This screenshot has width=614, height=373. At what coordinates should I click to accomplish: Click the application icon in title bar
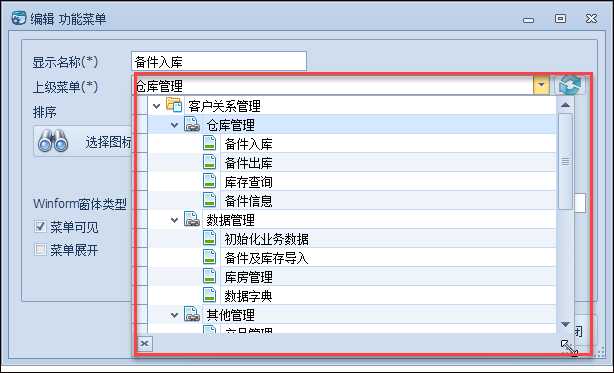click(19, 18)
